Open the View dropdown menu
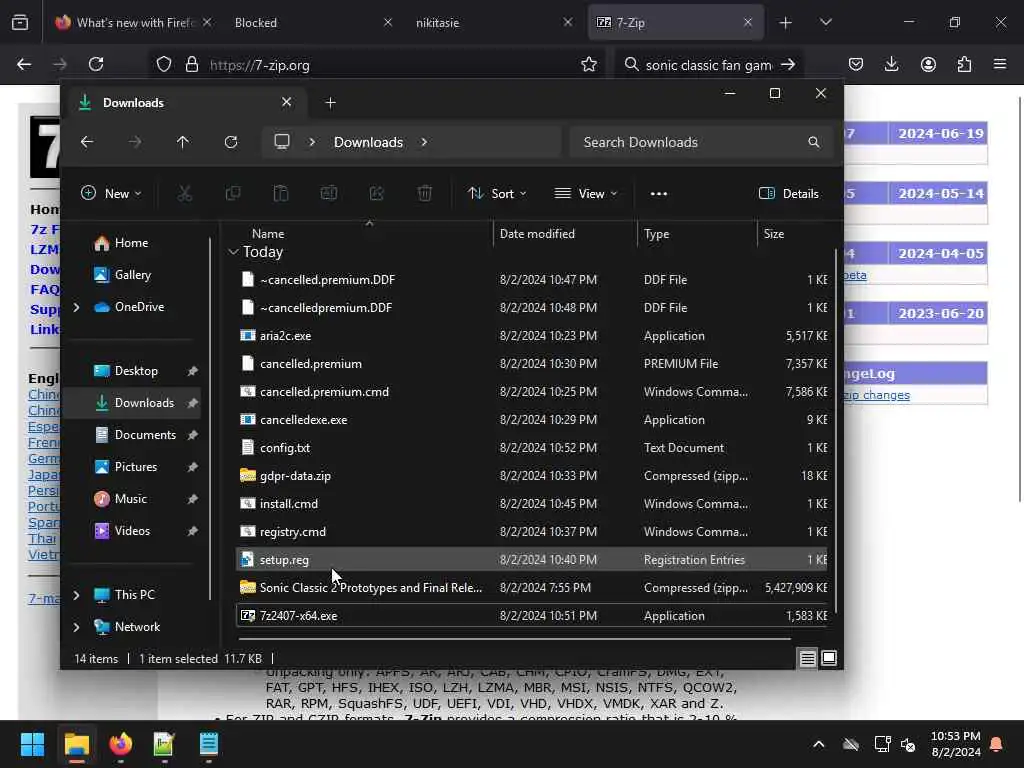The image size is (1024, 768). 586,193
